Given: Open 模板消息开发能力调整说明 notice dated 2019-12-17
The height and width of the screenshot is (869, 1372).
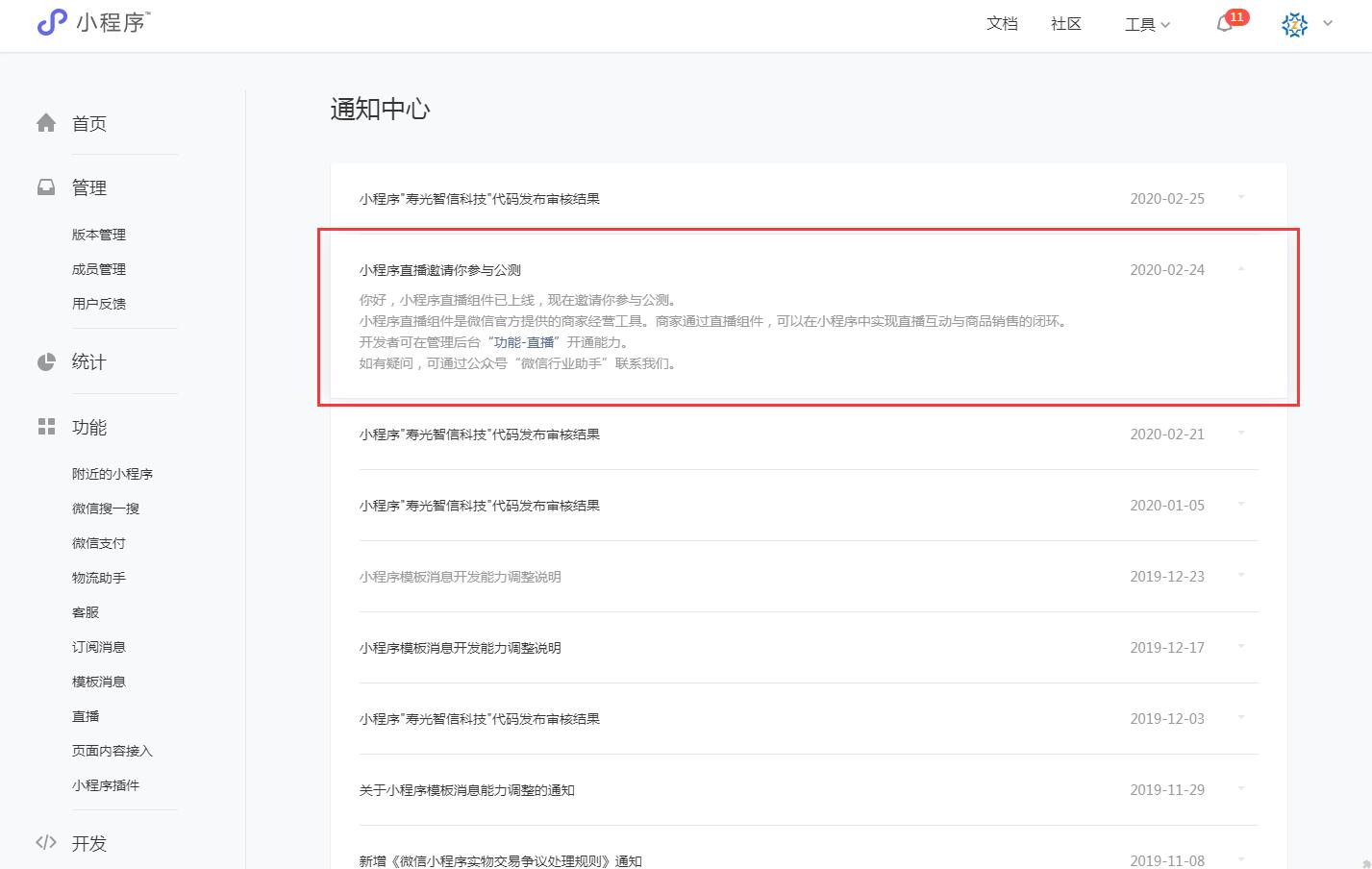Looking at the screenshot, I should point(461,648).
